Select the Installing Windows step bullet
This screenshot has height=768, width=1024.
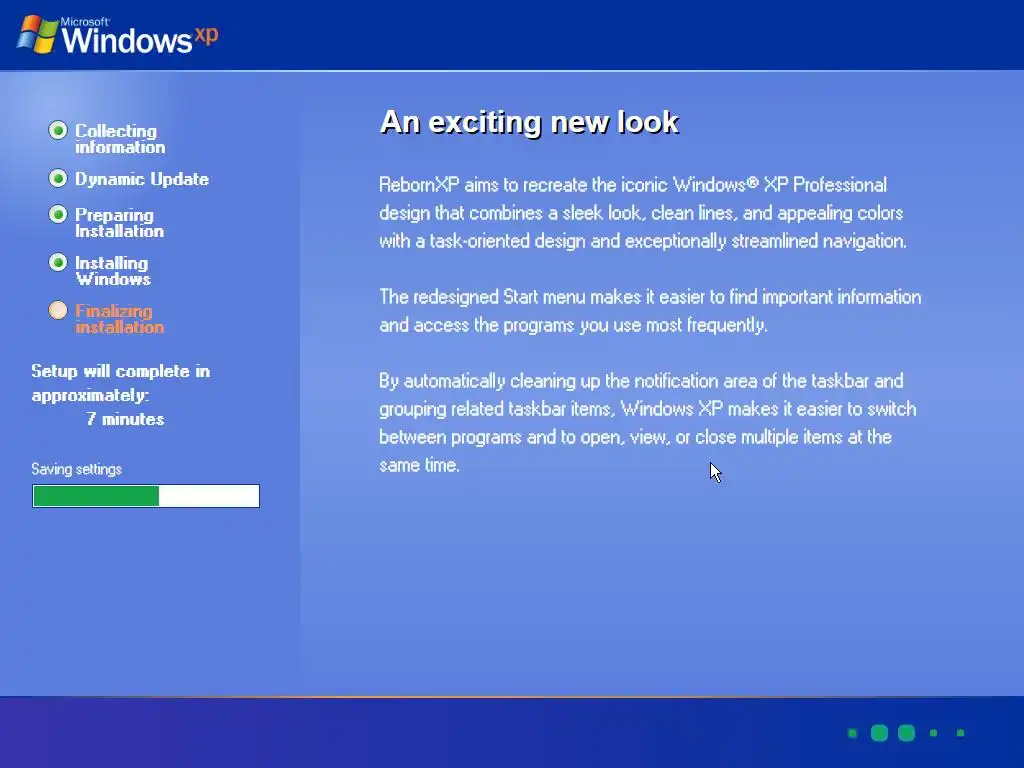[x=58, y=263]
